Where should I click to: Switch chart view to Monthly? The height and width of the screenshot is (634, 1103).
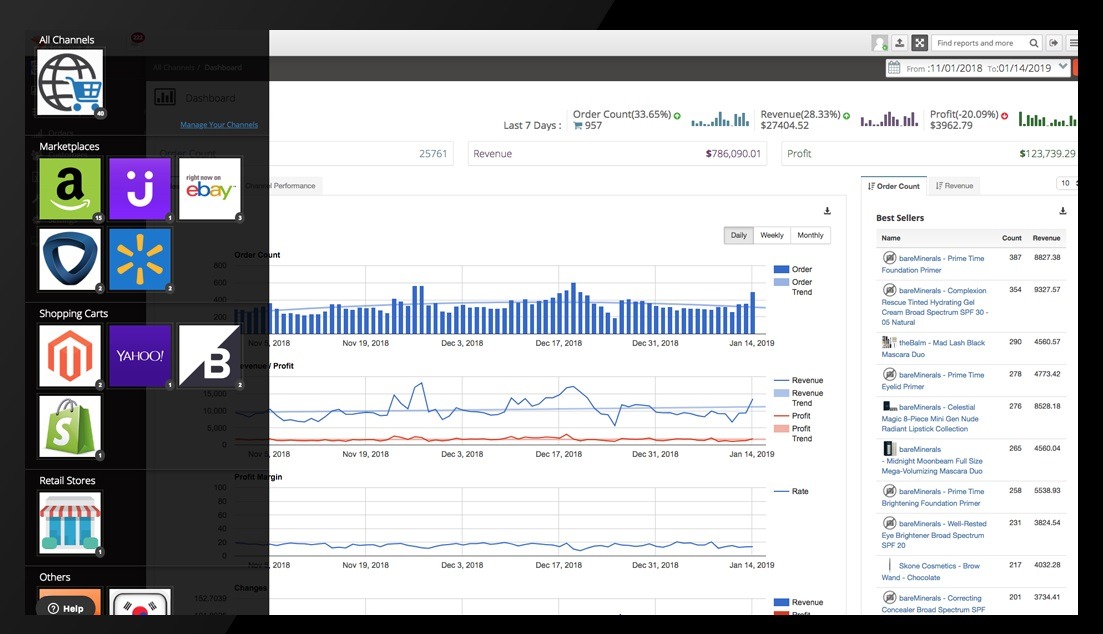click(810, 235)
